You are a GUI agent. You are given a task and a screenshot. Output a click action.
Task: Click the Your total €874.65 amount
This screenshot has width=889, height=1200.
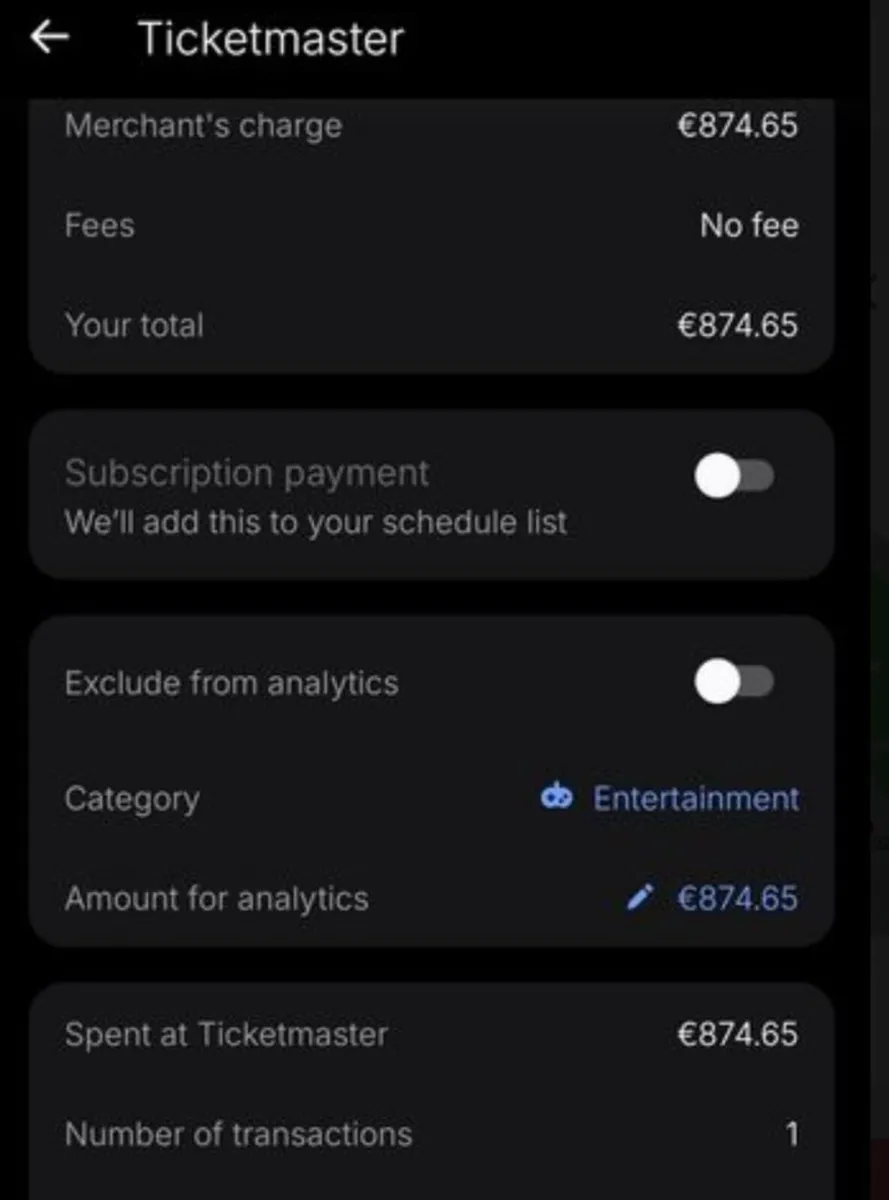(737, 325)
